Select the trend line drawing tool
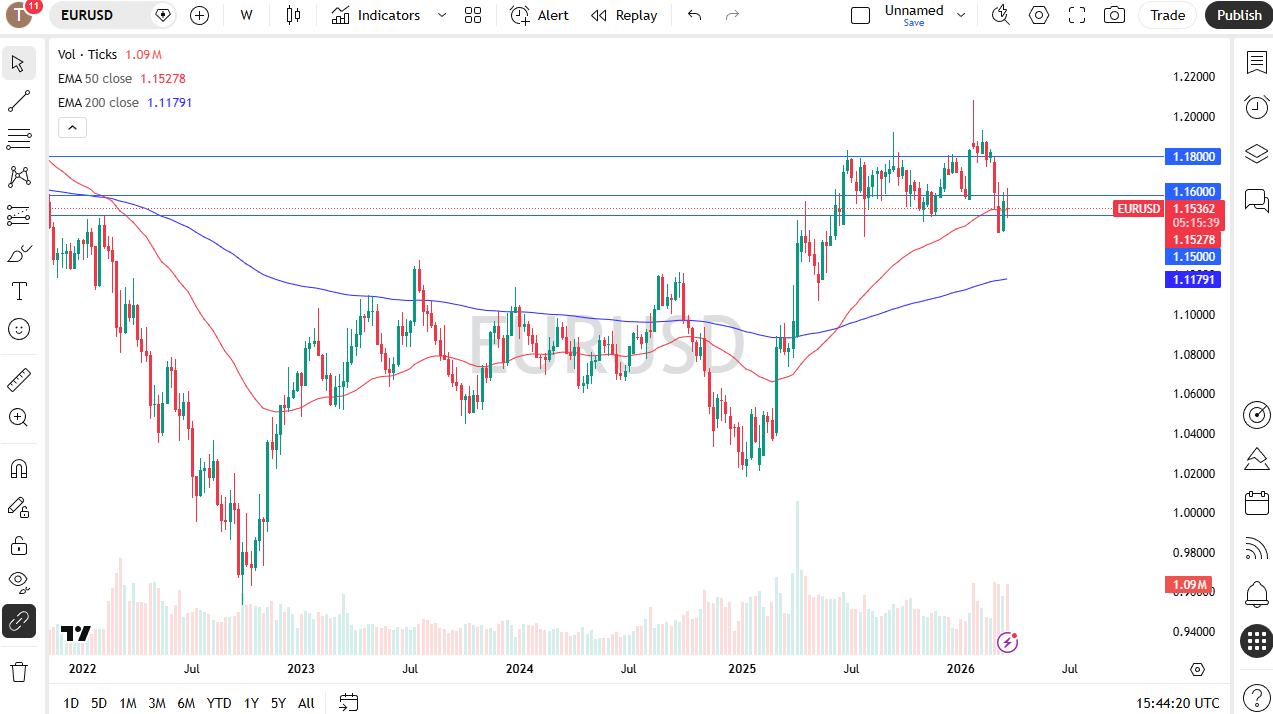The width and height of the screenshot is (1273, 714). (x=18, y=101)
